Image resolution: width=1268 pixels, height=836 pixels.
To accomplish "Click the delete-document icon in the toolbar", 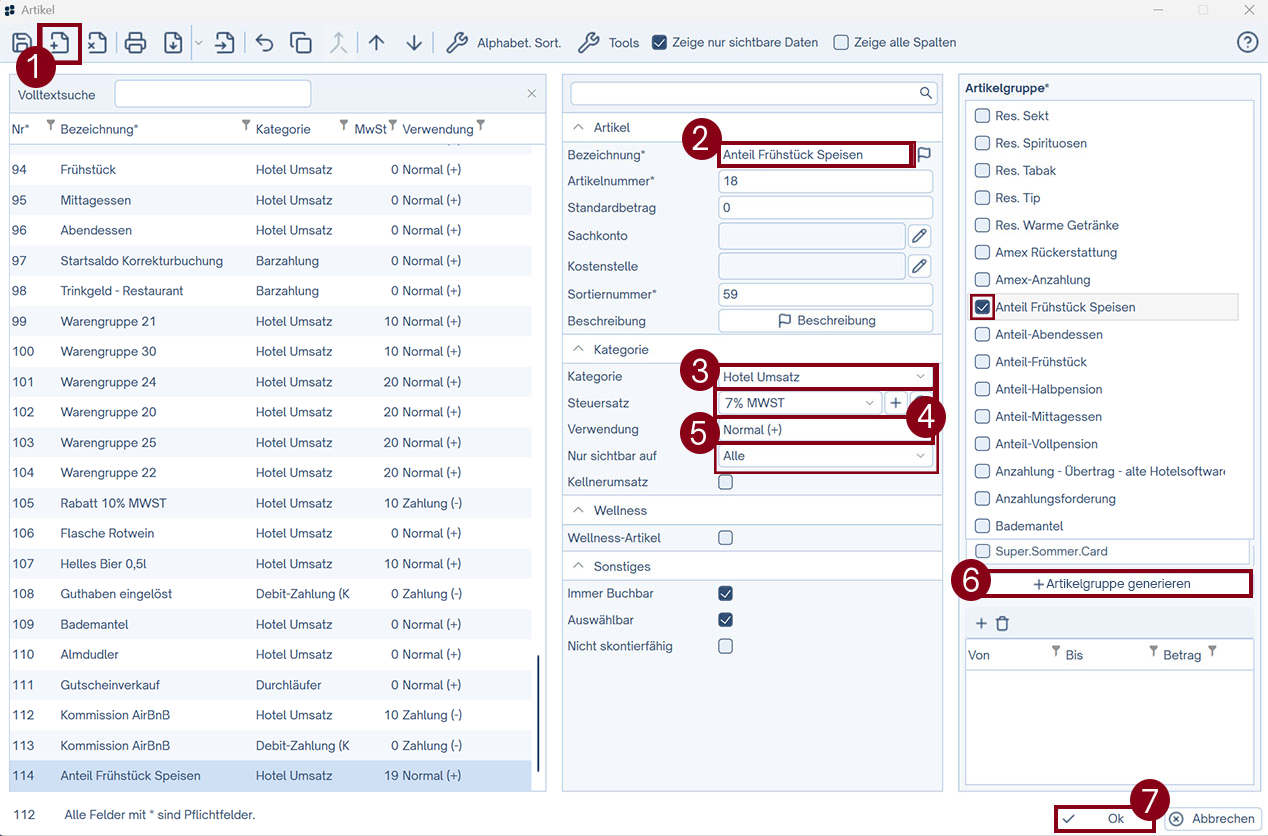I will [96, 43].
